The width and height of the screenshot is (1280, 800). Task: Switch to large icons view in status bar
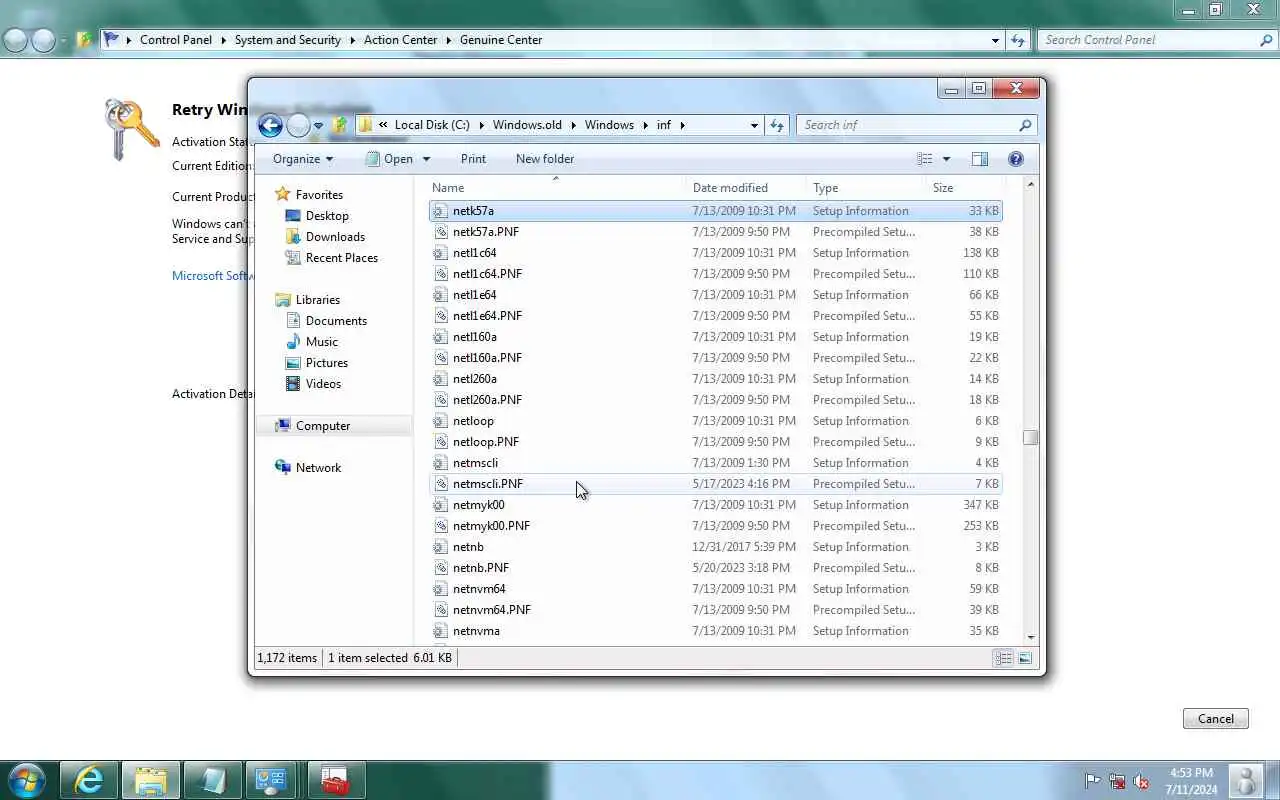tap(1025, 658)
